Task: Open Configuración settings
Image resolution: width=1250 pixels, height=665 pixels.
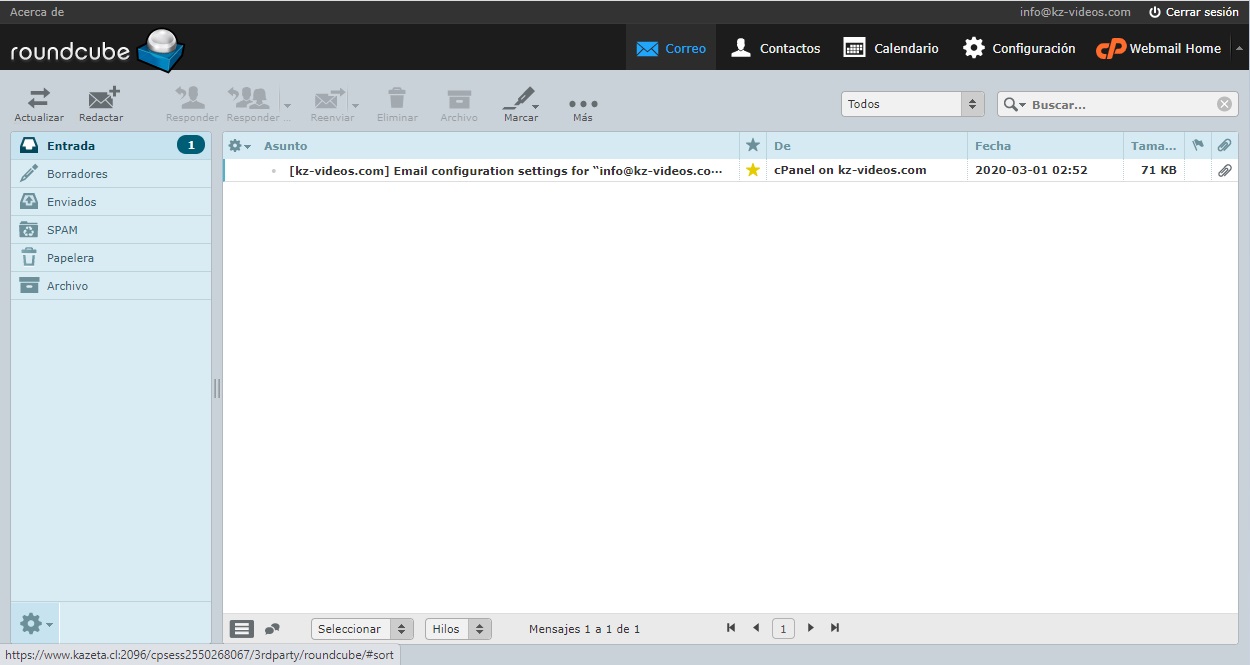Action: click(1019, 48)
